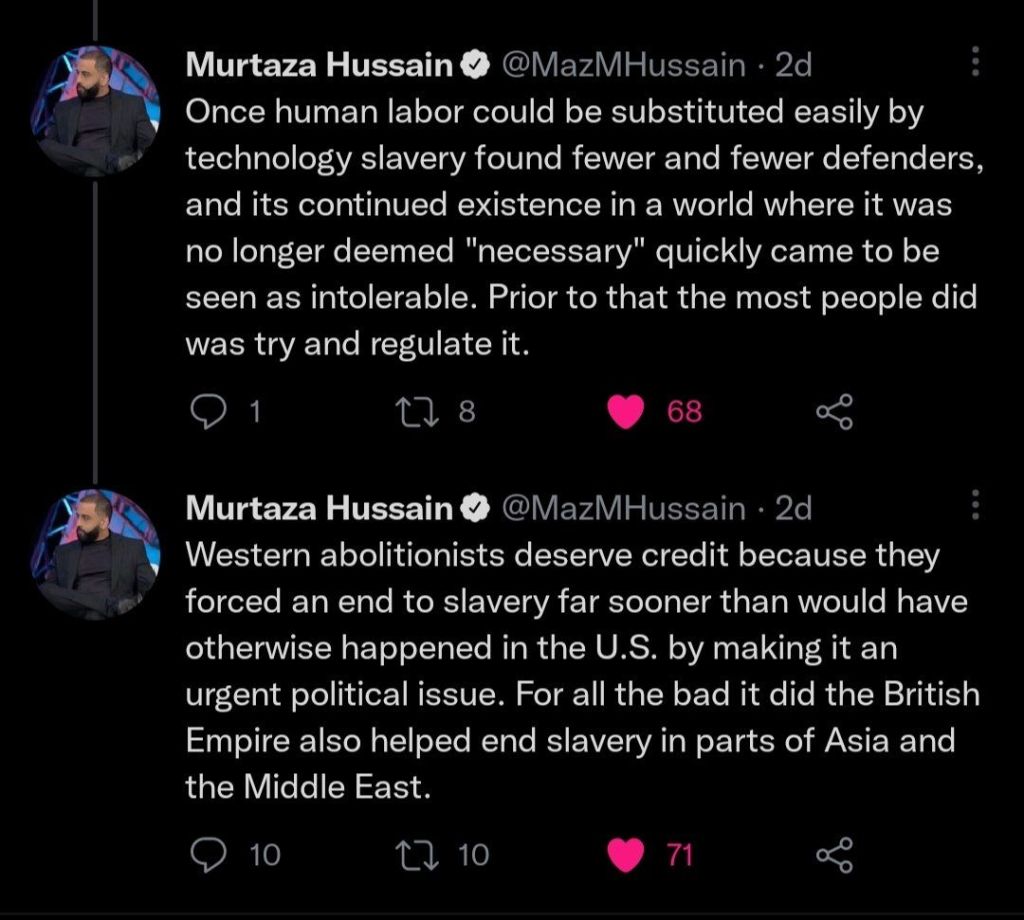Open the profile picture on the second tweet
The width and height of the screenshot is (1024, 920).
[x=96, y=554]
